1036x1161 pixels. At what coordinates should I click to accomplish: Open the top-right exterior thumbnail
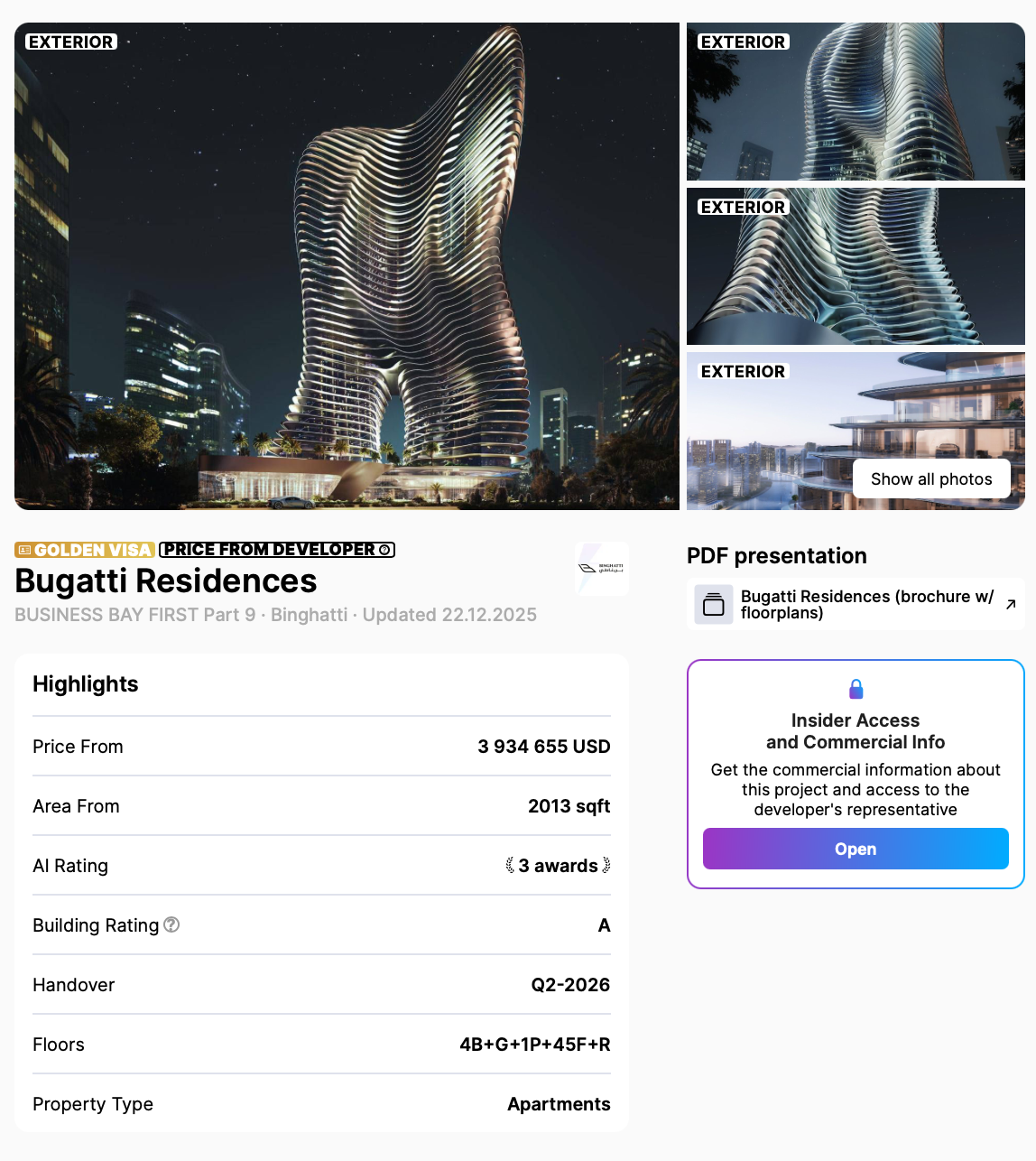[856, 101]
